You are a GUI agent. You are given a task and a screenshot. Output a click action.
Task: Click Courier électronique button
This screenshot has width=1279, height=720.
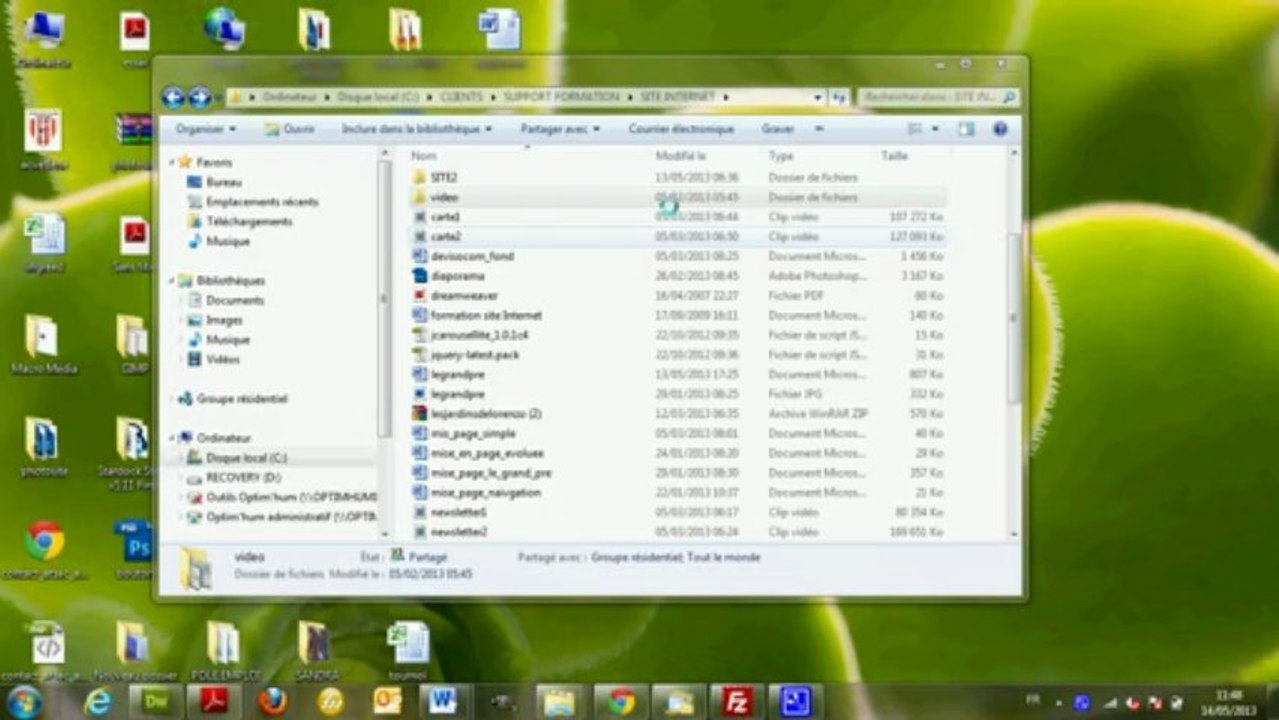click(x=681, y=129)
